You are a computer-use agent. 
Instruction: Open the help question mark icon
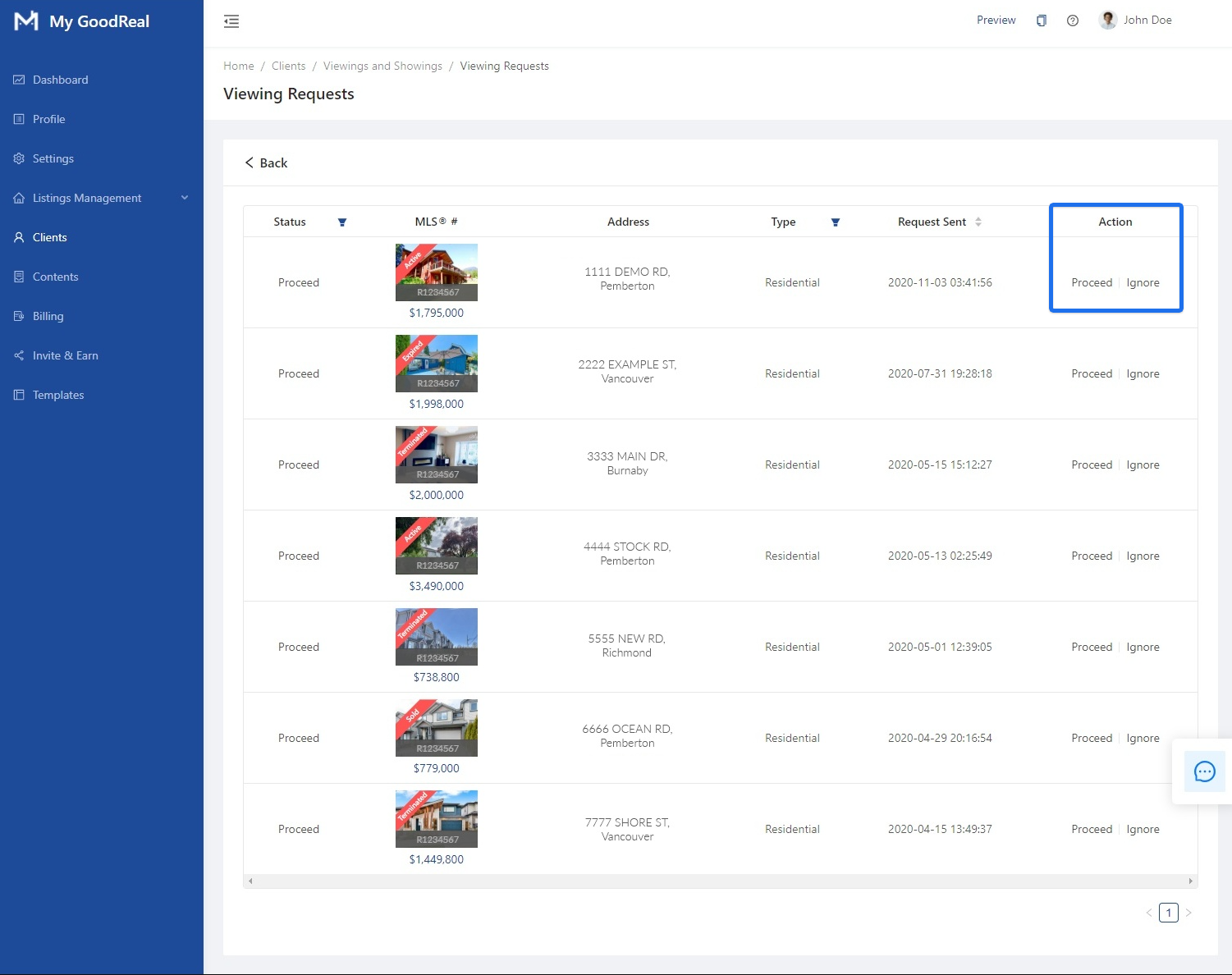point(1072,21)
